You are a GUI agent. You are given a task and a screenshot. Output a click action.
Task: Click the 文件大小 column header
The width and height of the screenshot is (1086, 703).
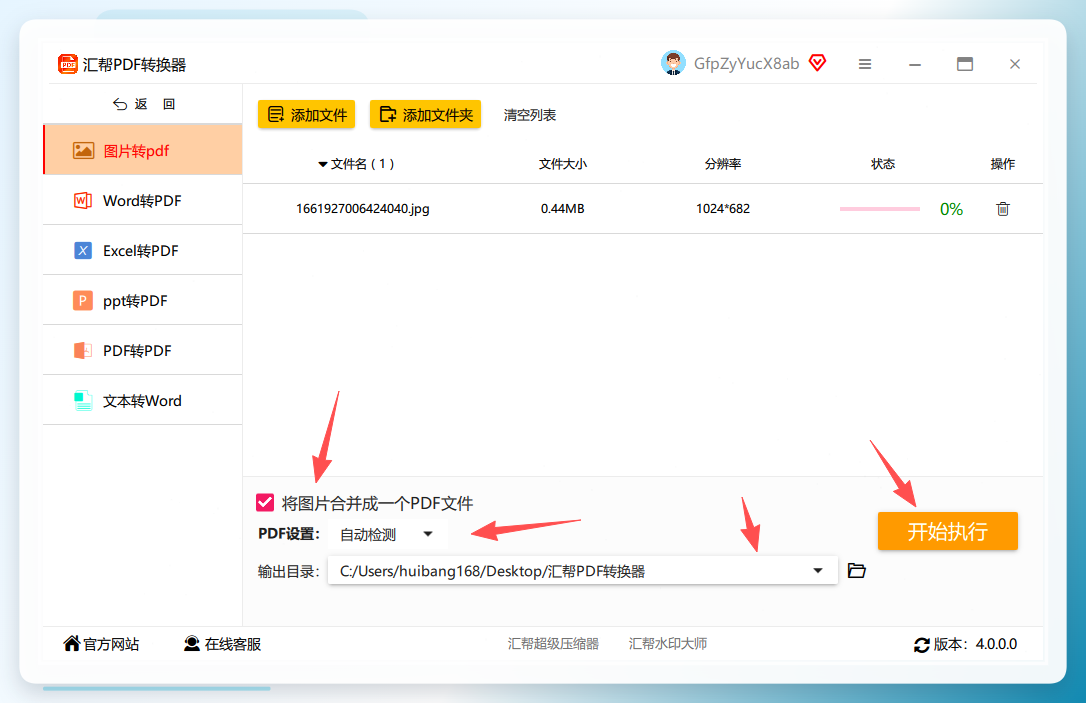pos(562,164)
